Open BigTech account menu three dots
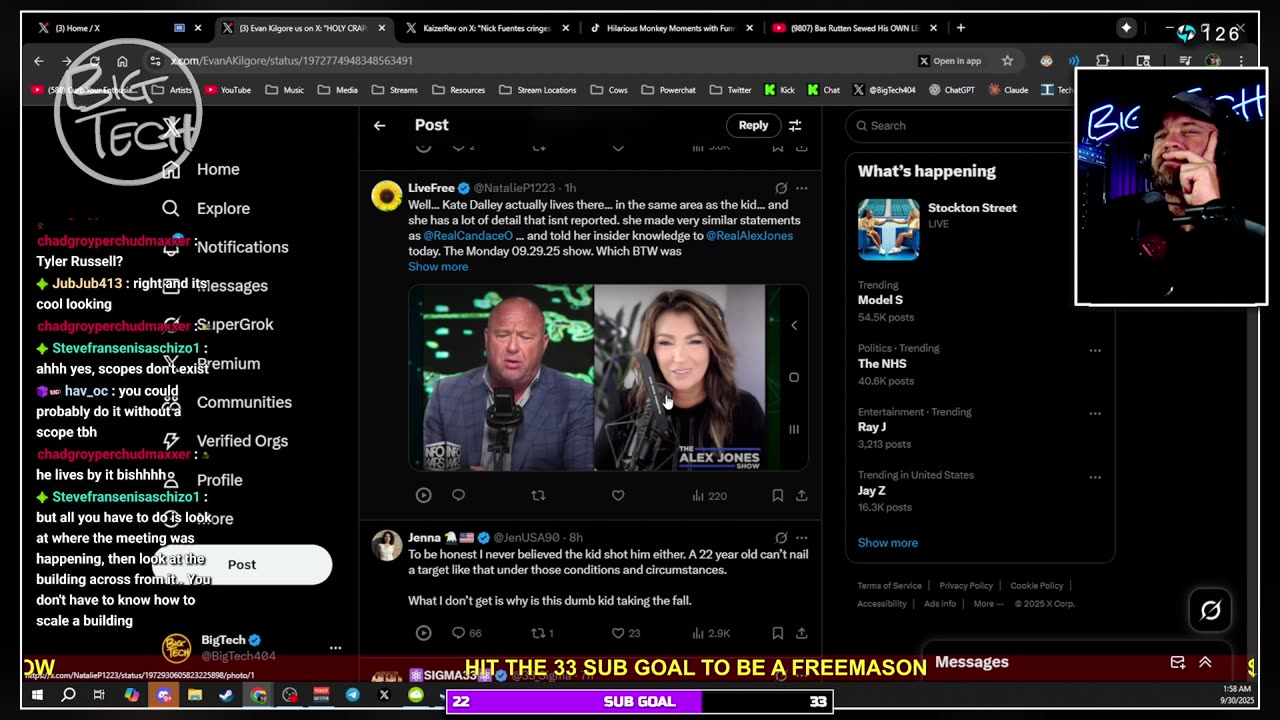 335,648
